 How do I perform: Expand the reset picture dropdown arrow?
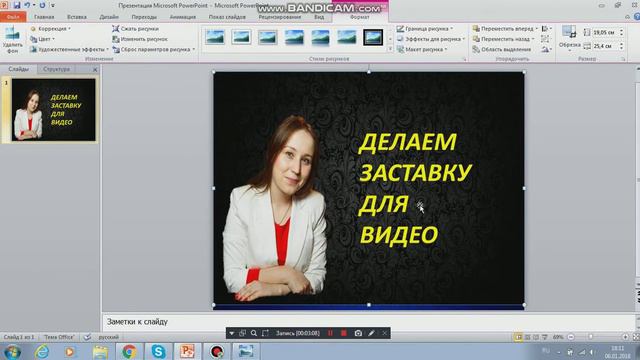coord(193,49)
